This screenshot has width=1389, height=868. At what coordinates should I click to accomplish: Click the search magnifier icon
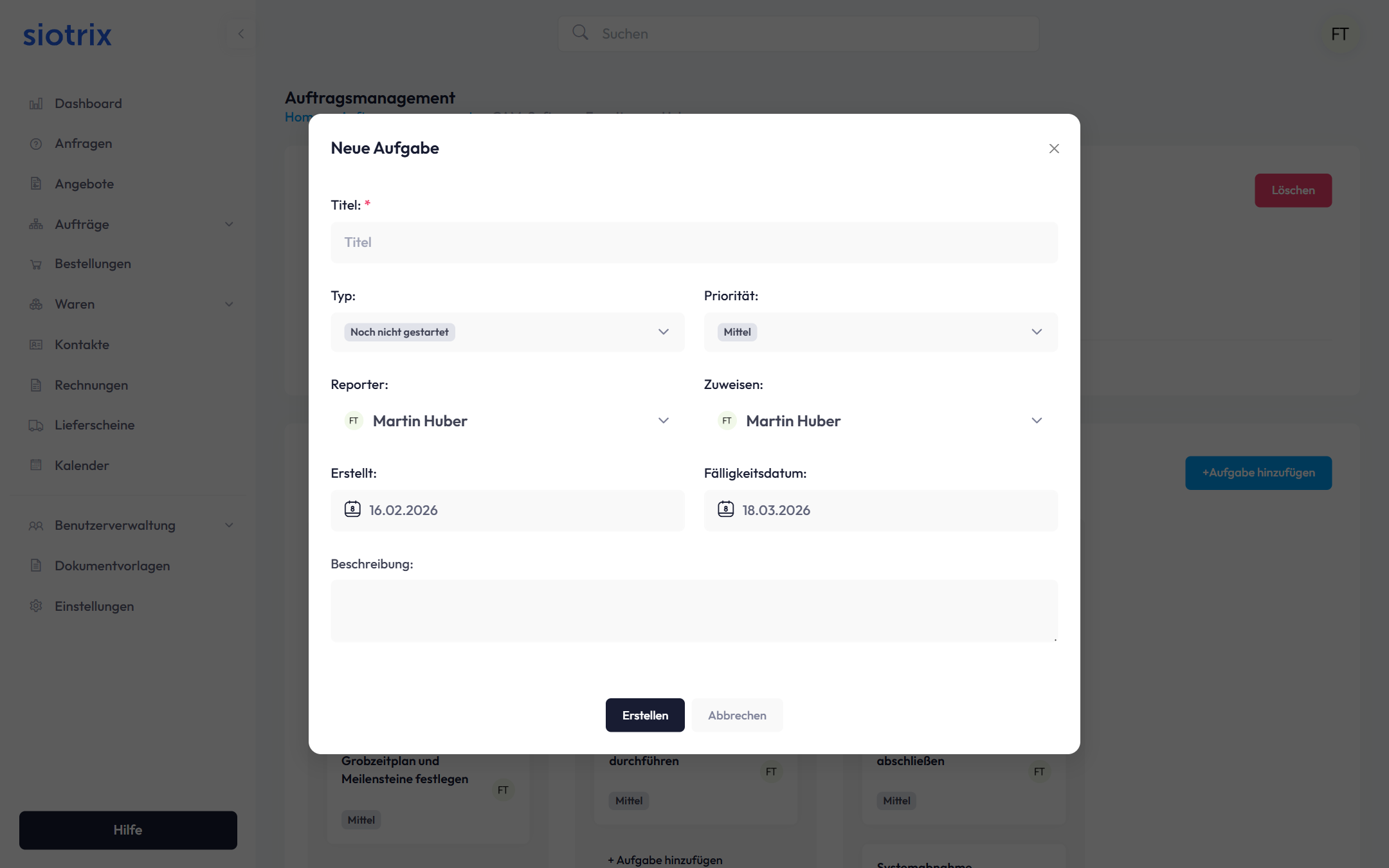click(x=580, y=33)
